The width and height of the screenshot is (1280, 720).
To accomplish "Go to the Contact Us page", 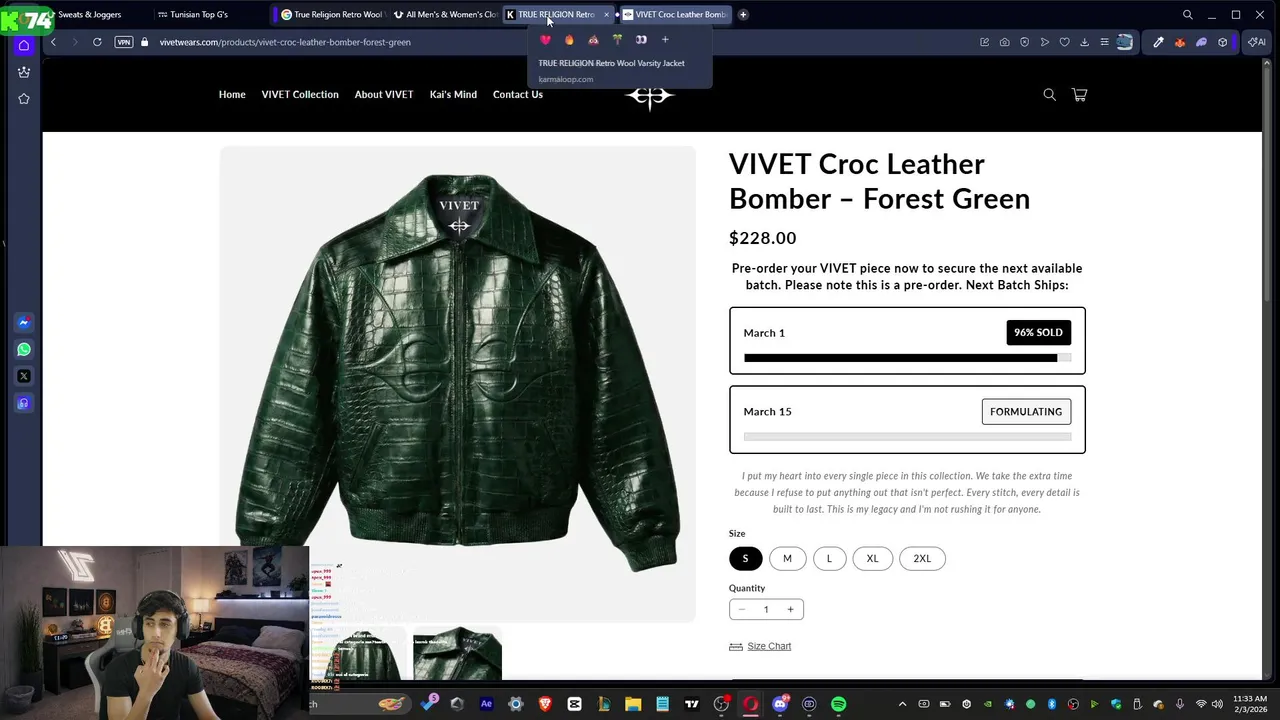I will (518, 94).
